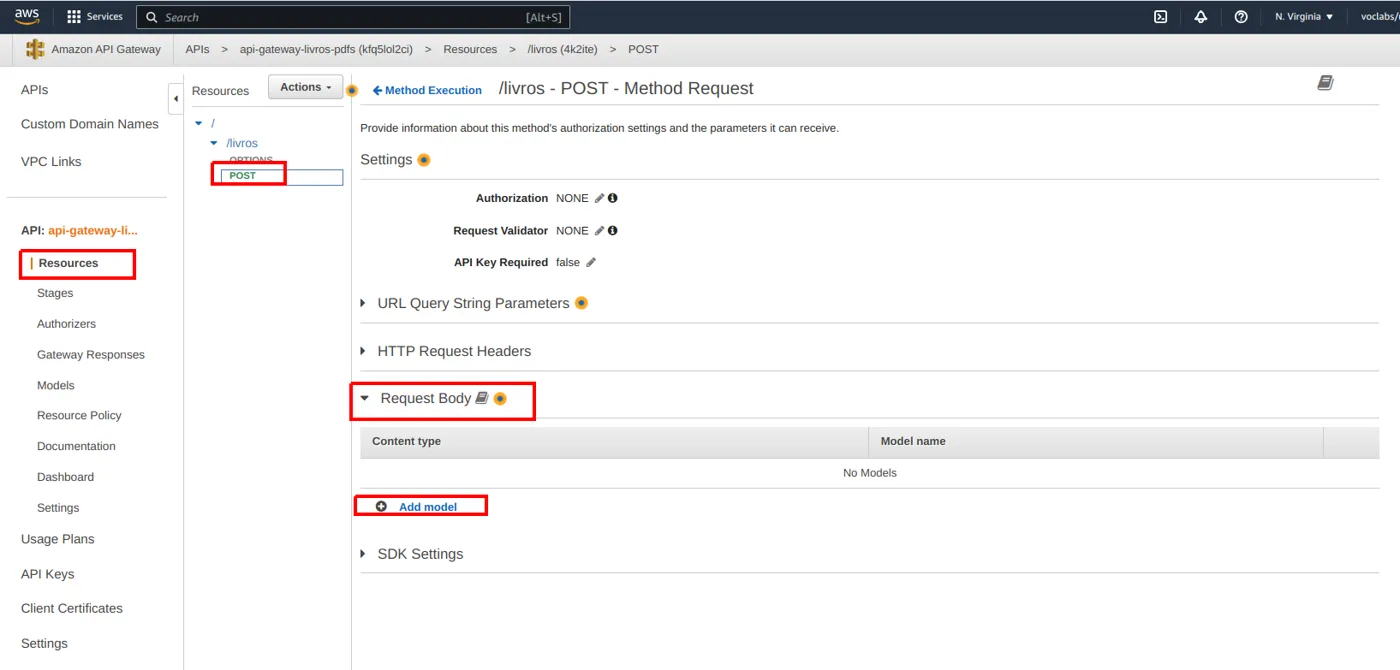Open the Actions dropdown
The image size is (1400, 670).
click(305, 87)
